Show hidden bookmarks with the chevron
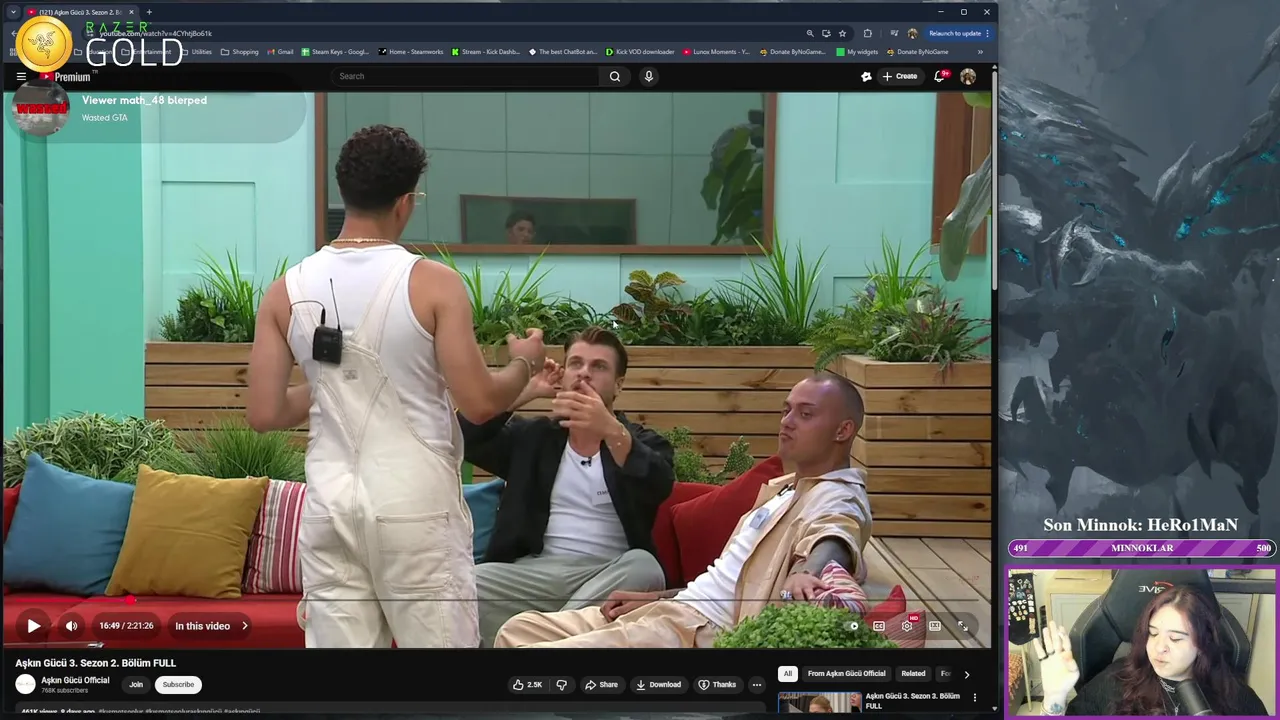 980,52
